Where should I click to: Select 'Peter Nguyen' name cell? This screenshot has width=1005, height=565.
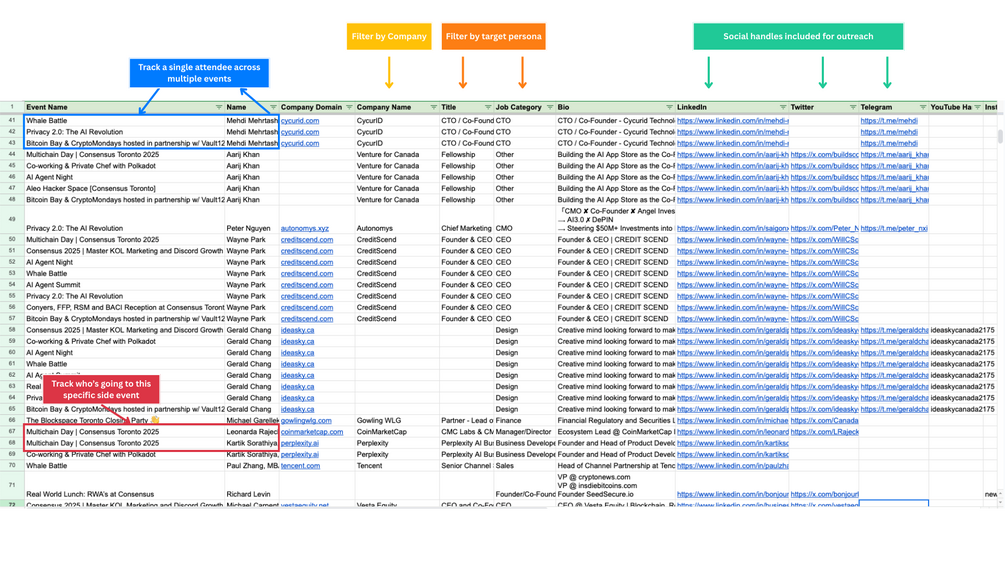pyautogui.click(x=251, y=220)
